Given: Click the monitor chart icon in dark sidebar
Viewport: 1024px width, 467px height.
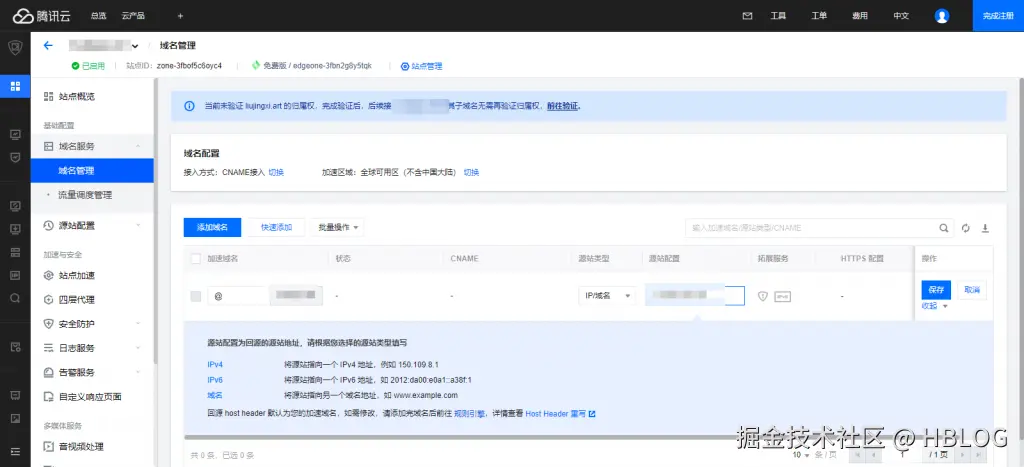Looking at the screenshot, I should pos(15,134).
